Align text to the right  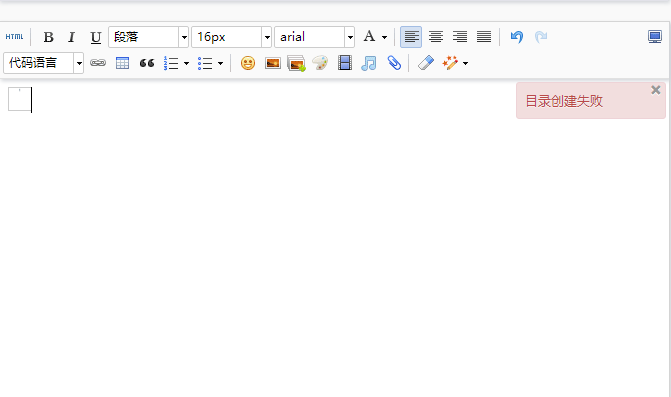pos(460,37)
